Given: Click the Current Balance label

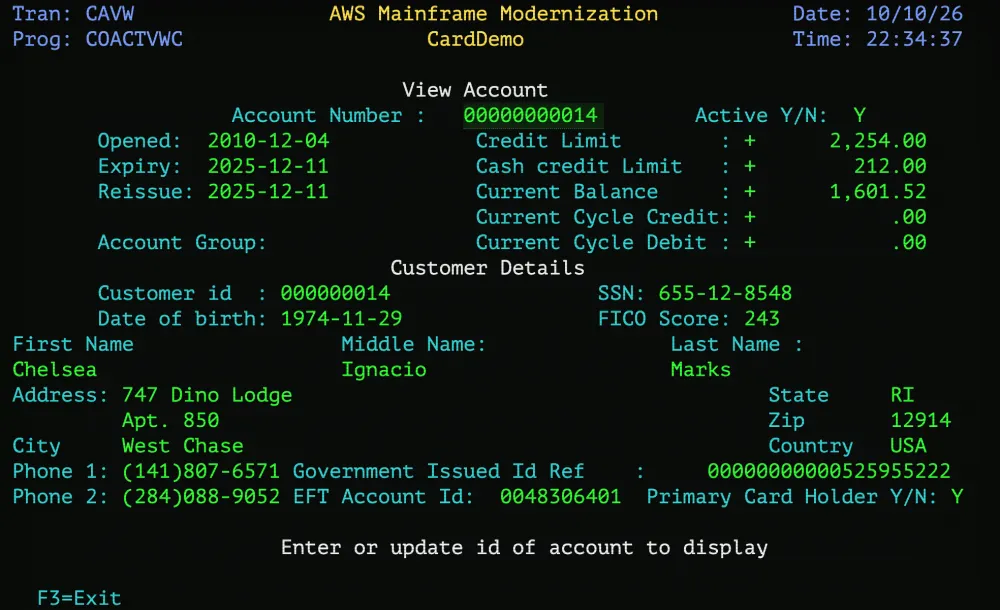Looking at the screenshot, I should point(566,191).
